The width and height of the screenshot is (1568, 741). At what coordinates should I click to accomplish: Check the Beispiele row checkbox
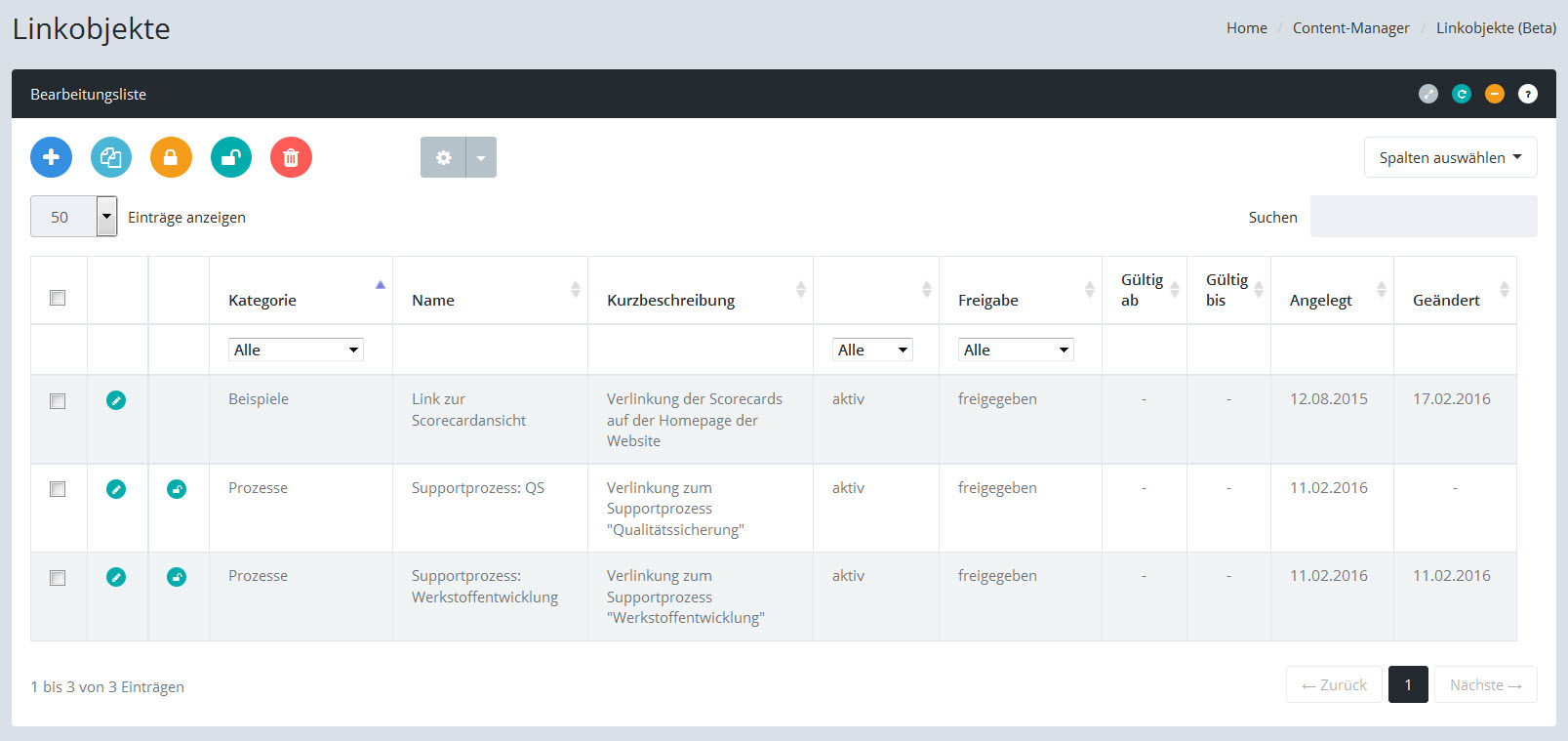(x=58, y=401)
